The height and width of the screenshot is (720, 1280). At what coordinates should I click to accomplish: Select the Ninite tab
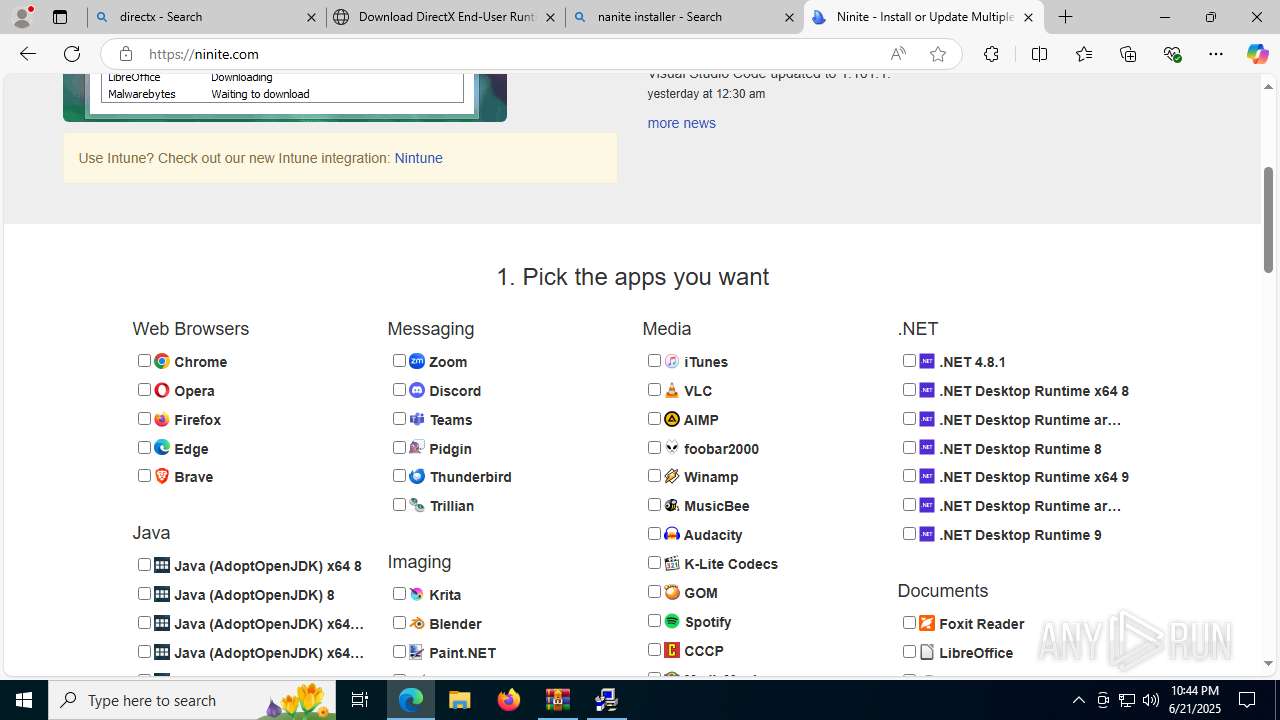tap(923, 17)
